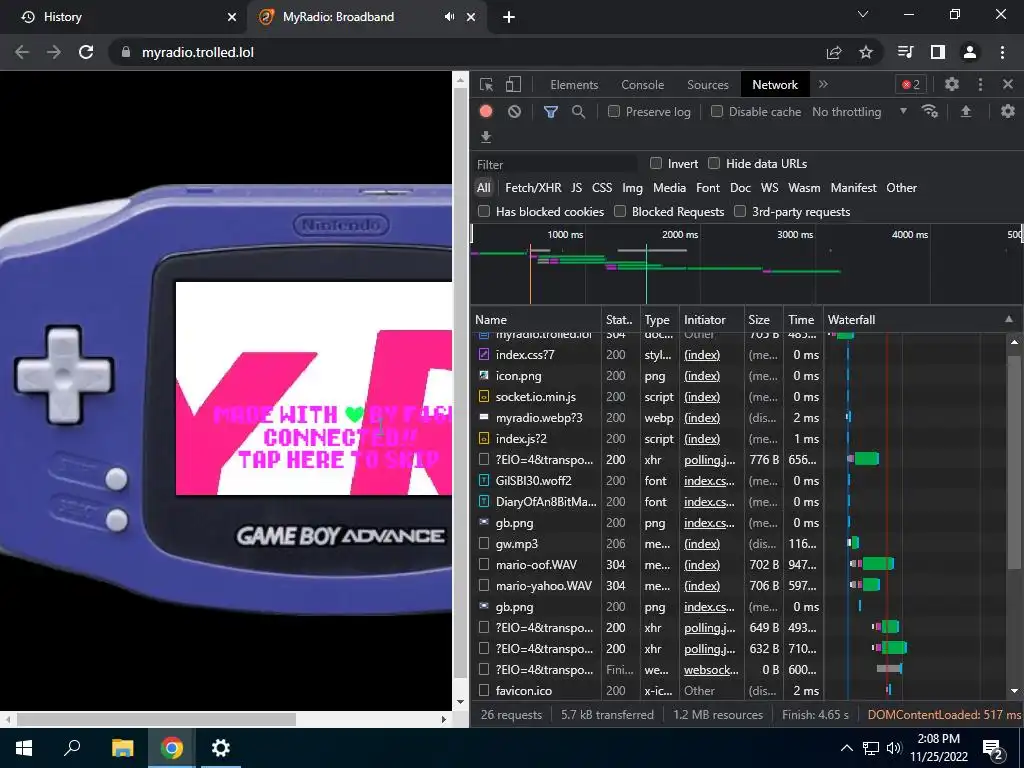This screenshot has width=1024, height=768.
Task: Select the favicon.ico request row
Action: pyautogui.click(x=645, y=690)
